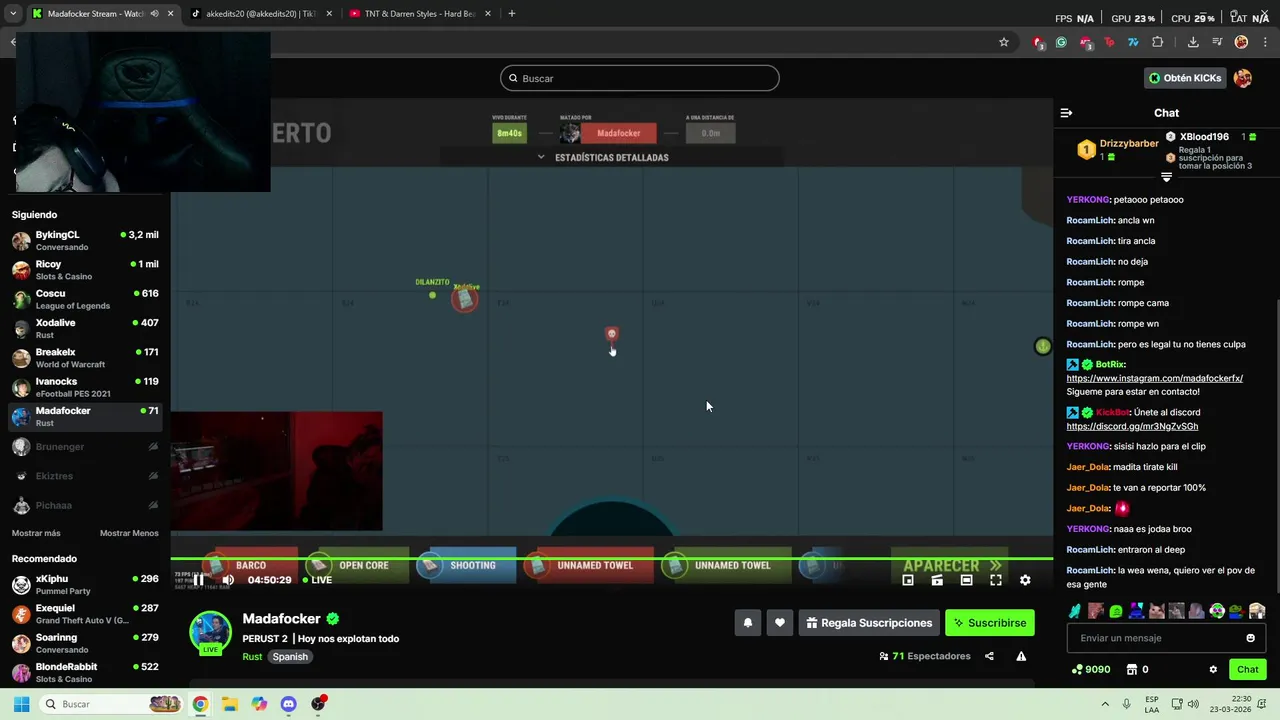Click Mostrar más in sidebar
Viewport: 1280px width, 720px height.
click(36, 533)
